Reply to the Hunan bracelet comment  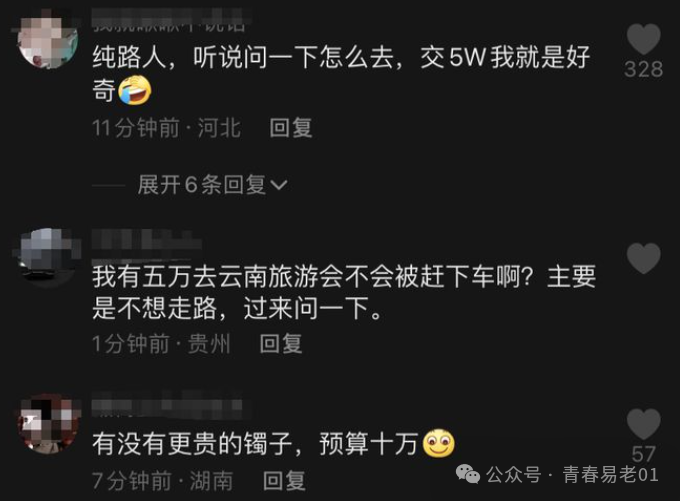(x=284, y=481)
